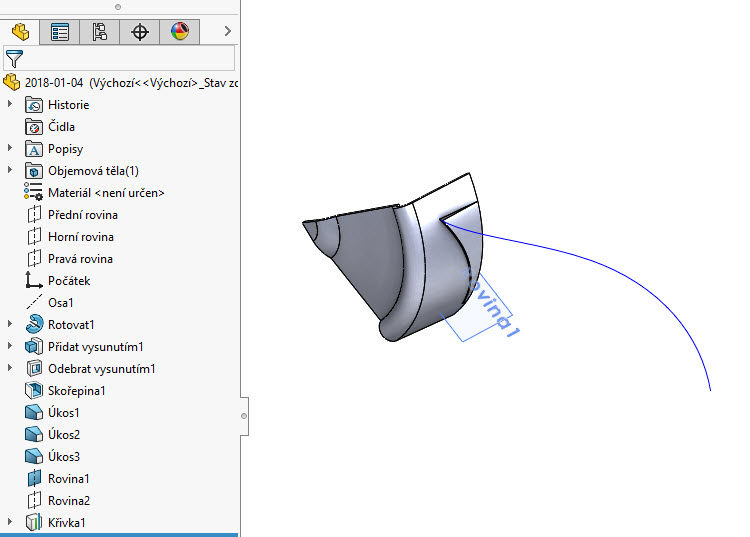750x537 pixels.
Task: Click the Přidat vysunutím1 extrude icon
Action: click(x=33, y=346)
